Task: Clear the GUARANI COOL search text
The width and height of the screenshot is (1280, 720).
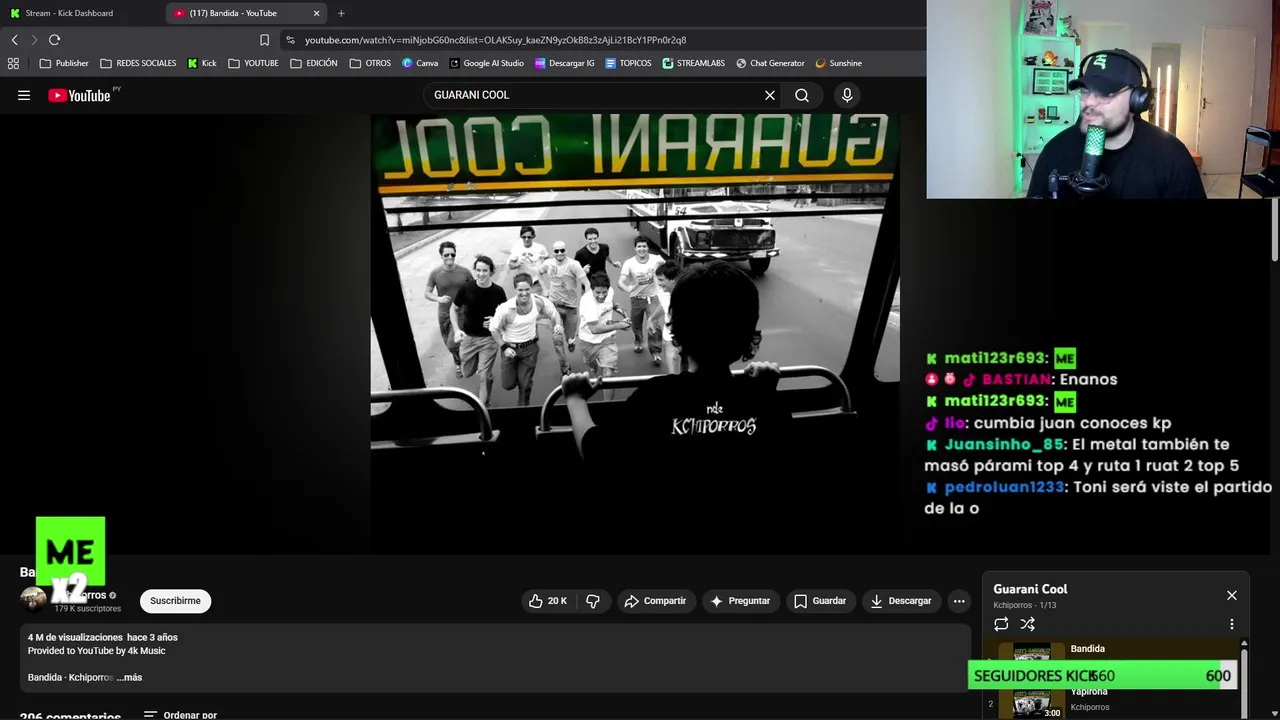Action: click(x=770, y=95)
